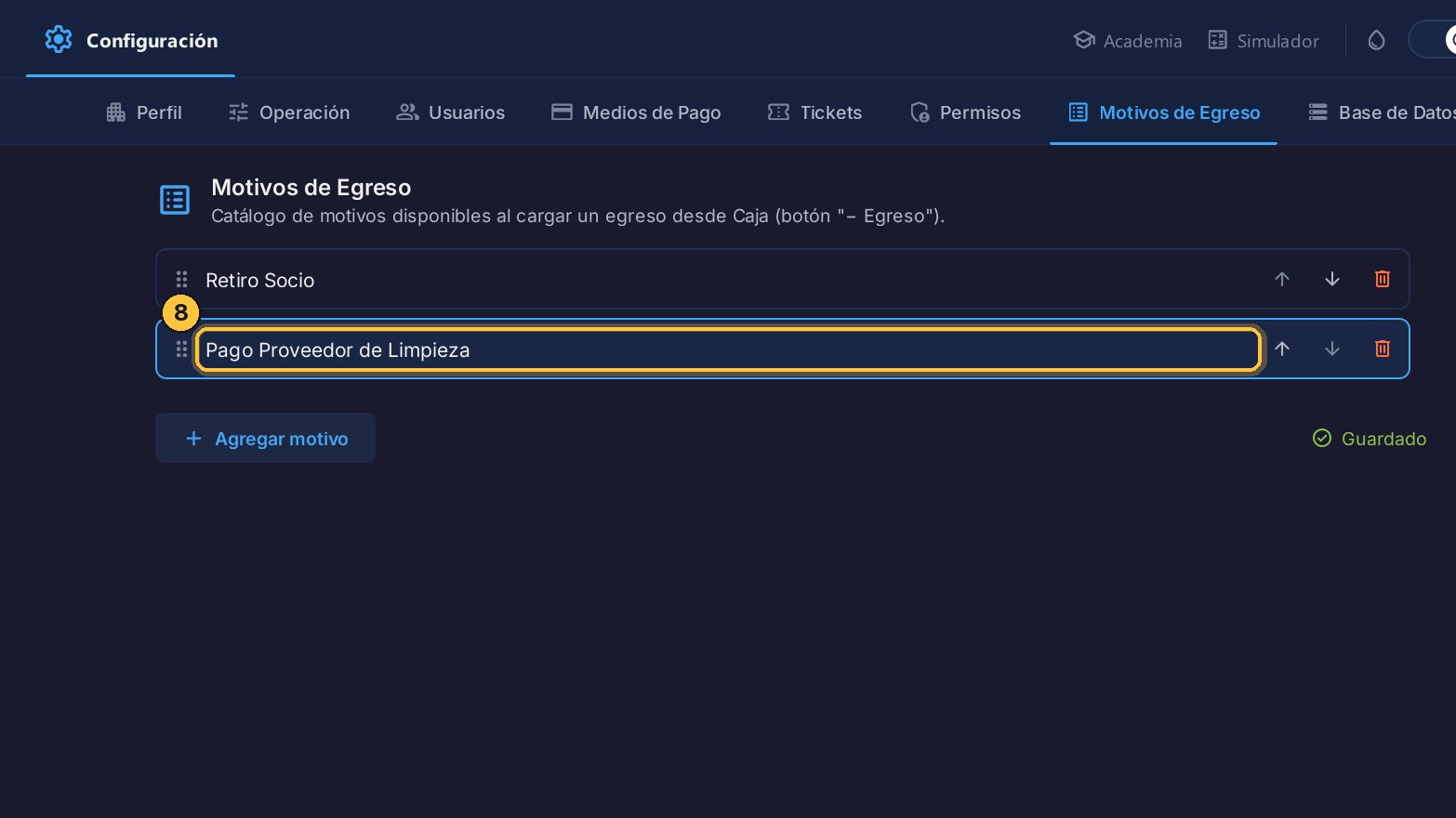The image size is (1456, 818).
Task: Select the Motivos de Egreso tab
Action: pyautogui.click(x=1164, y=112)
